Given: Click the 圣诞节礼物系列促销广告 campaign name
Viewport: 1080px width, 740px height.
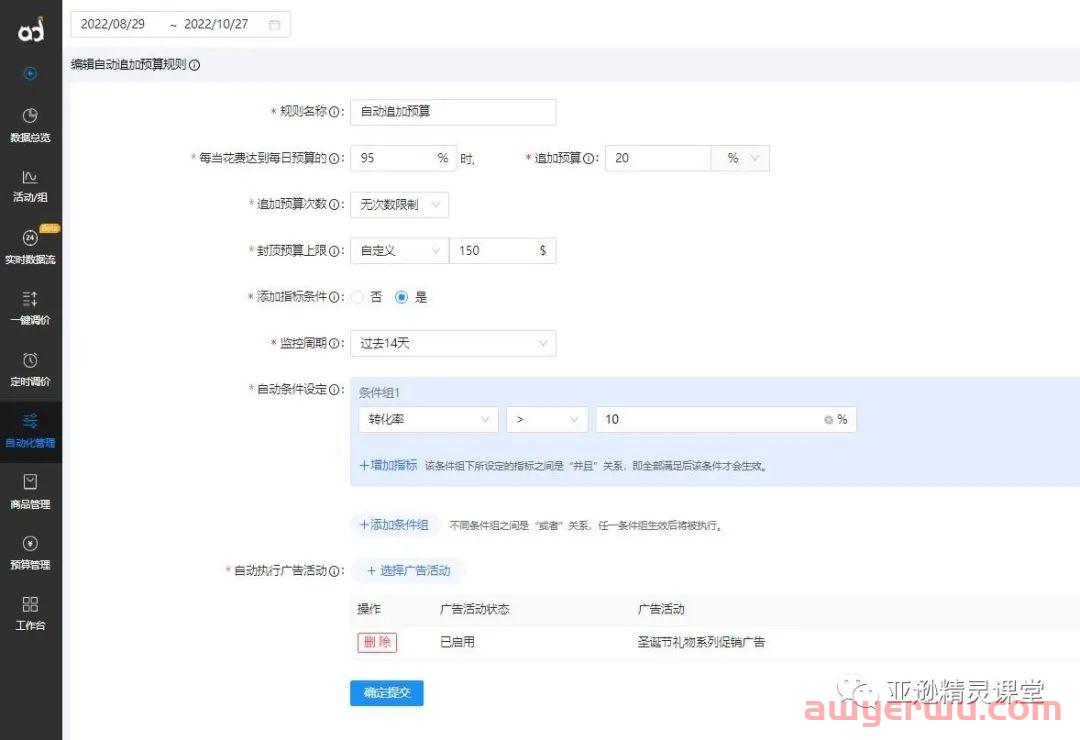Looking at the screenshot, I should (x=701, y=642).
